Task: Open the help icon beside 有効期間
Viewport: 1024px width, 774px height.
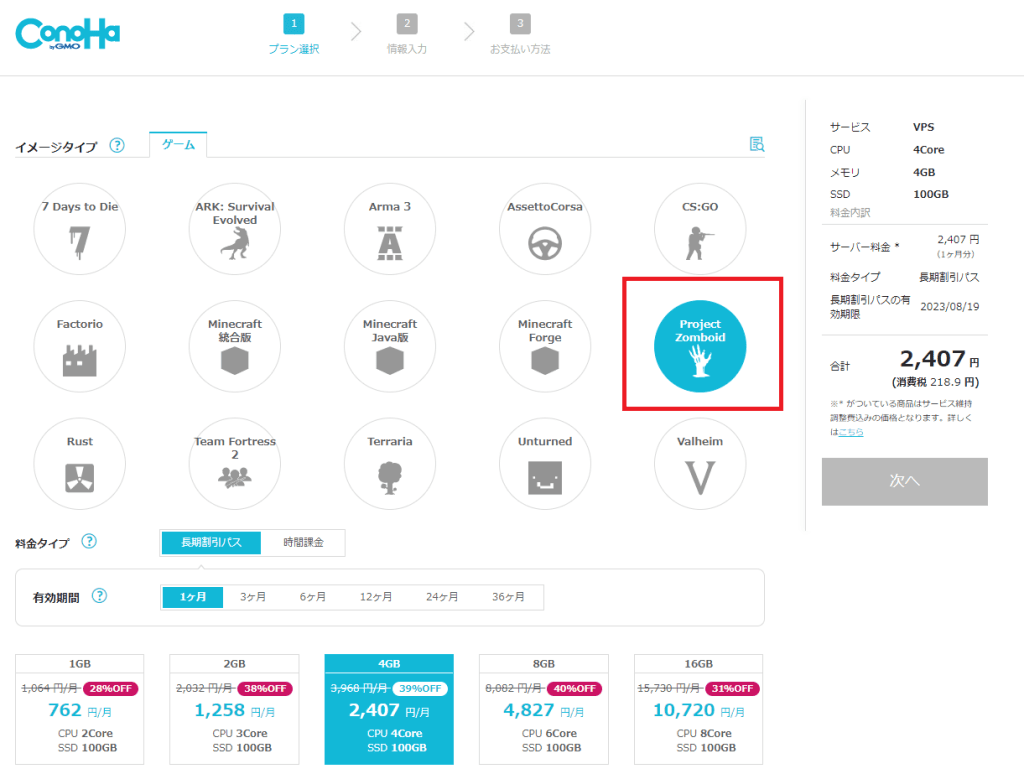Action: pos(99,596)
